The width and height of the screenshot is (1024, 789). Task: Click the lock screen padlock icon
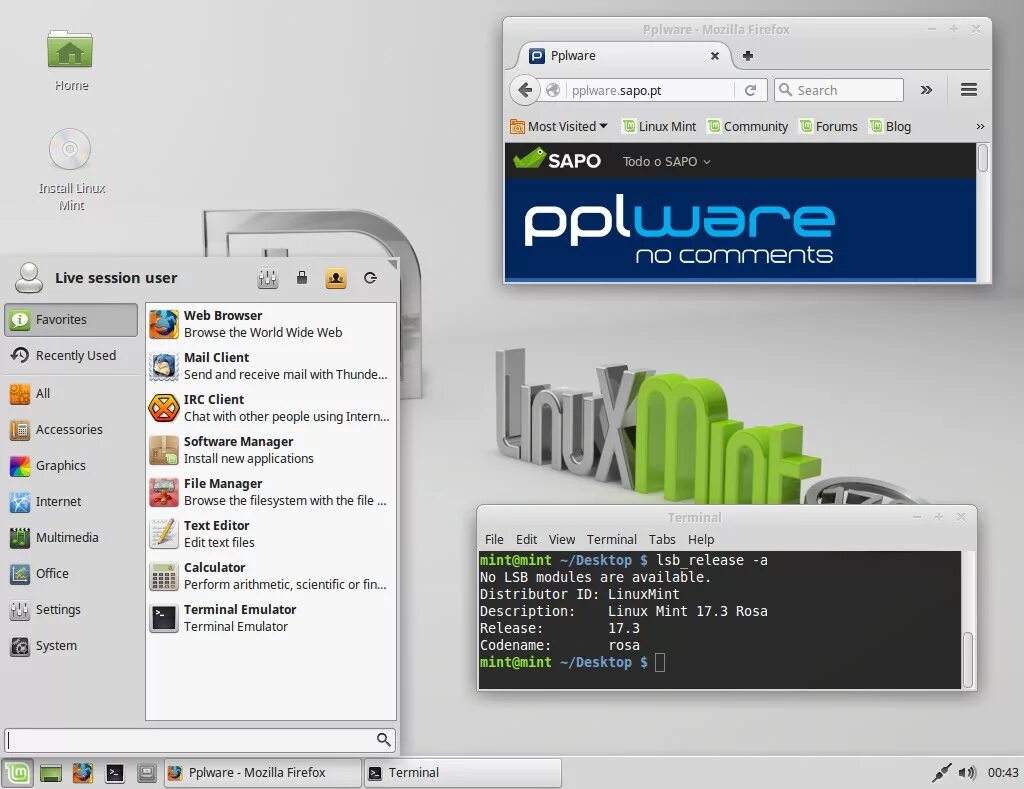tap(302, 278)
